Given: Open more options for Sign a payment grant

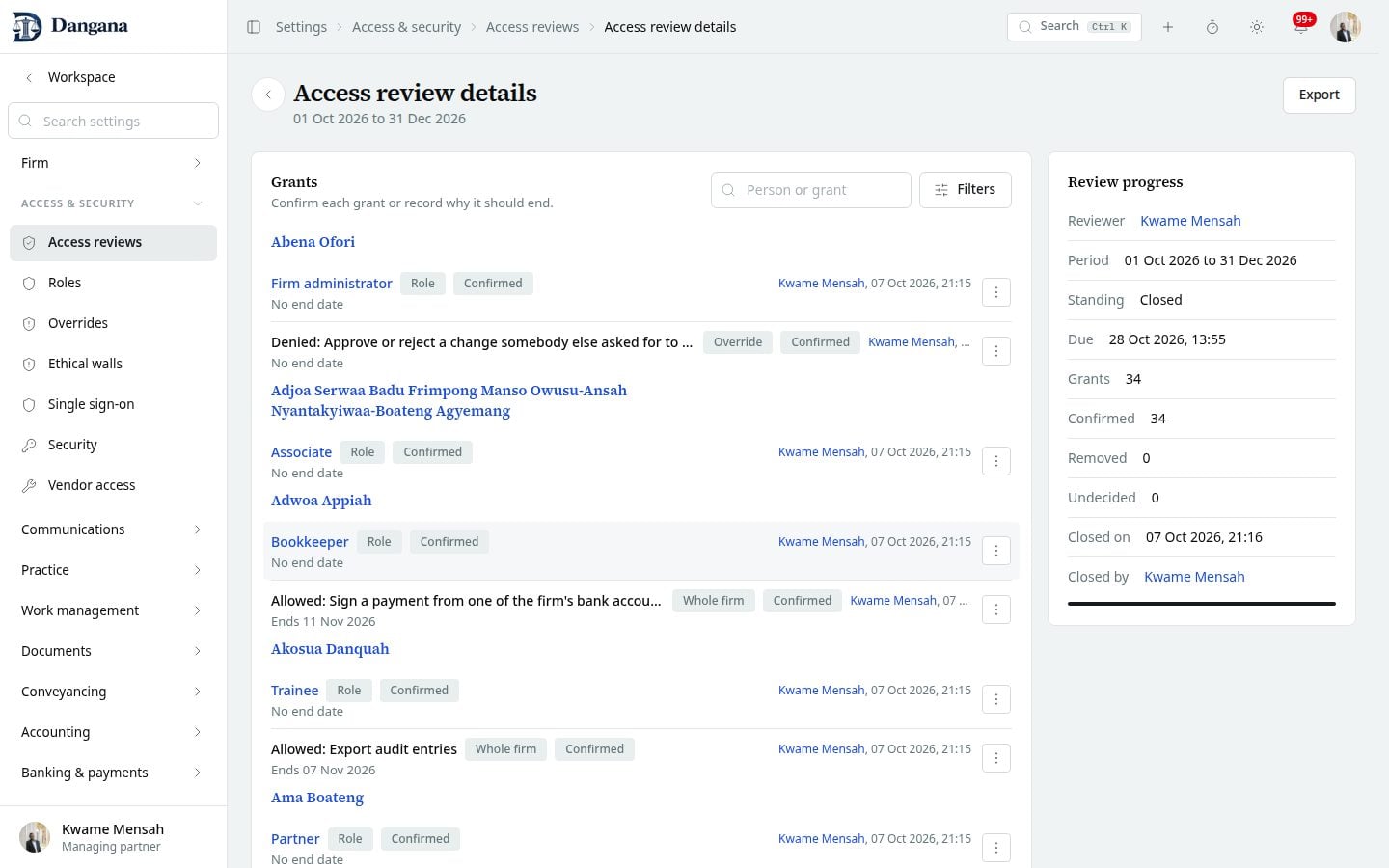Looking at the screenshot, I should tap(996, 610).
